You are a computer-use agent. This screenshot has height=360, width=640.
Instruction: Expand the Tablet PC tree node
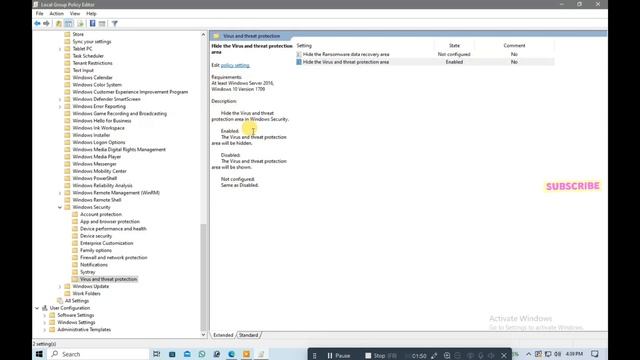pyautogui.click(x=60, y=49)
